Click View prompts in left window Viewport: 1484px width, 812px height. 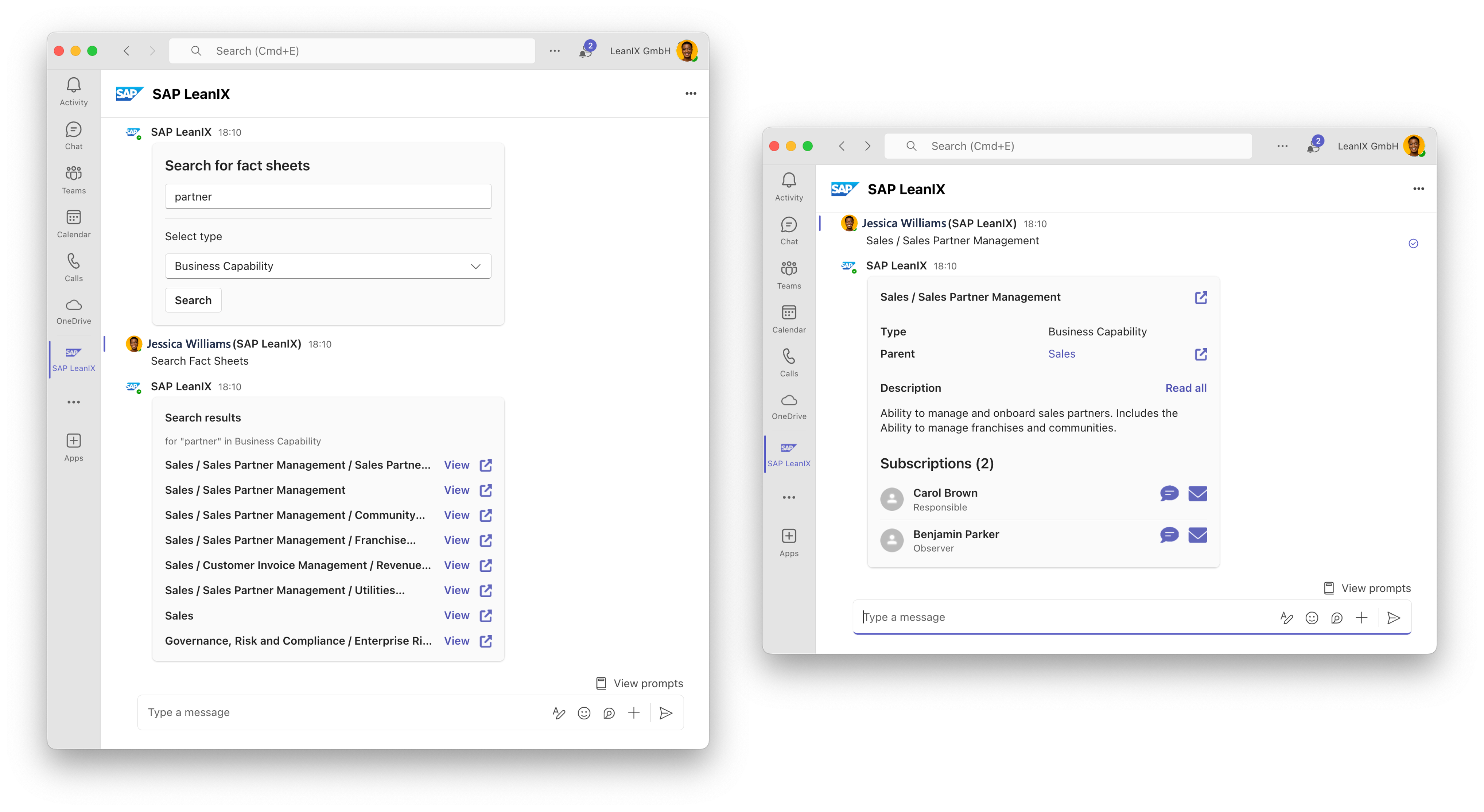click(639, 683)
